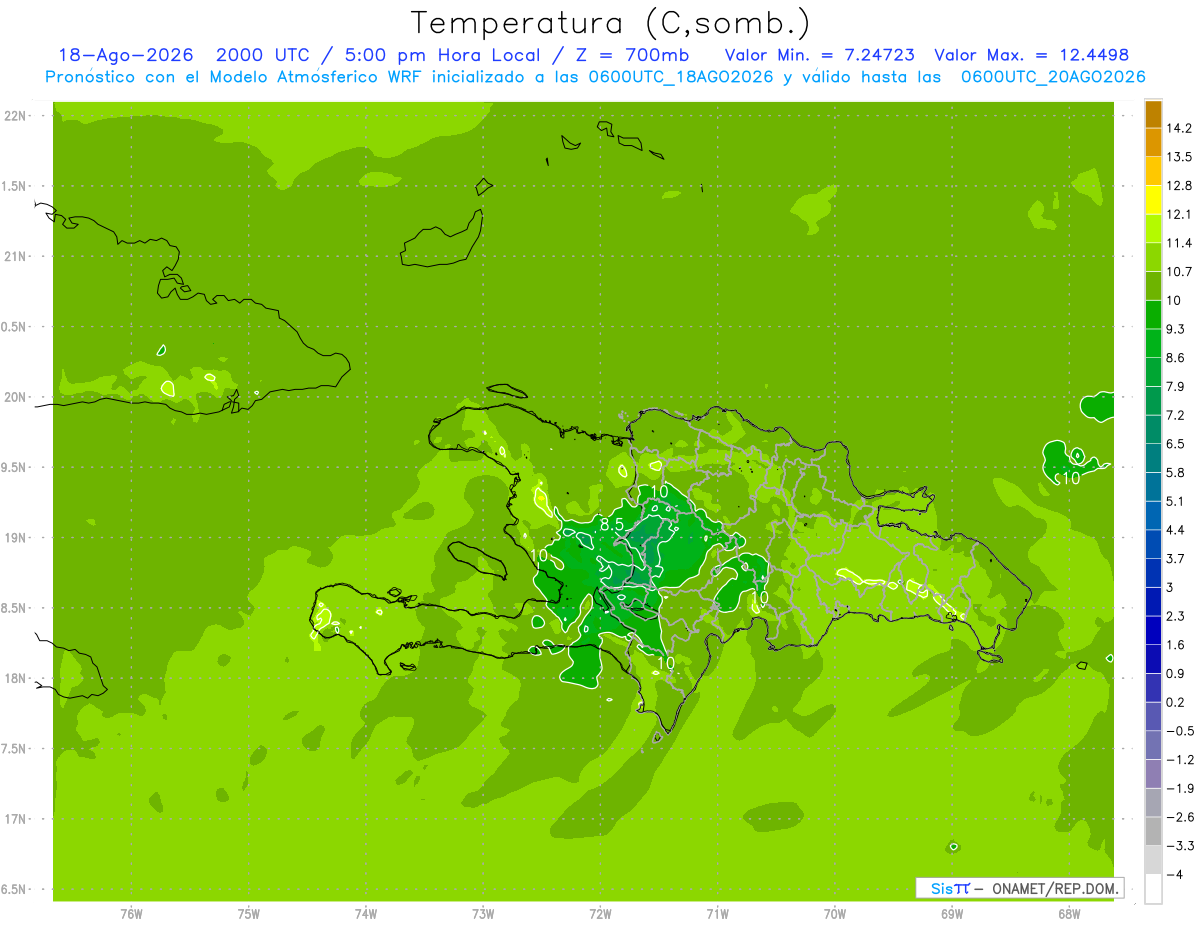This screenshot has width=1200, height=927.
Task: Click the "7.2" colorbar label
Action: [x=1175, y=415]
